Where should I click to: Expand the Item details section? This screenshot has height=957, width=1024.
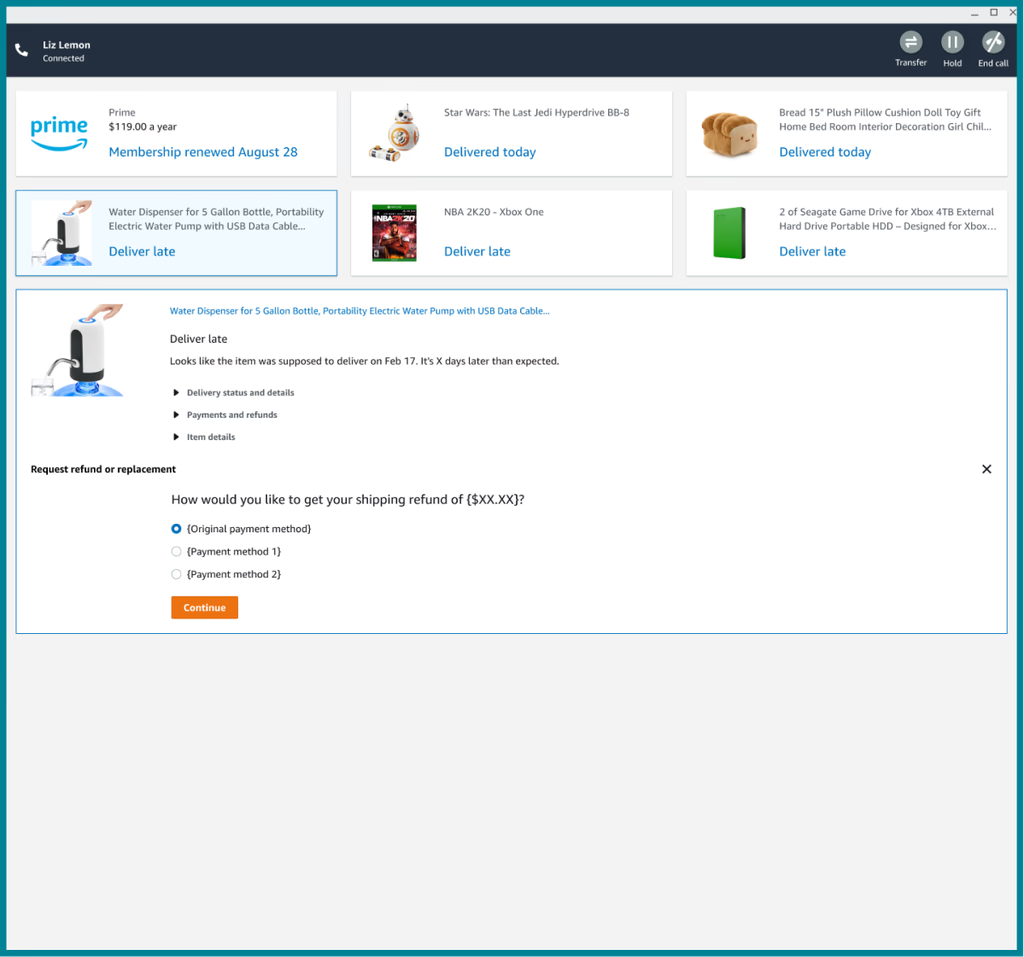point(210,437)
